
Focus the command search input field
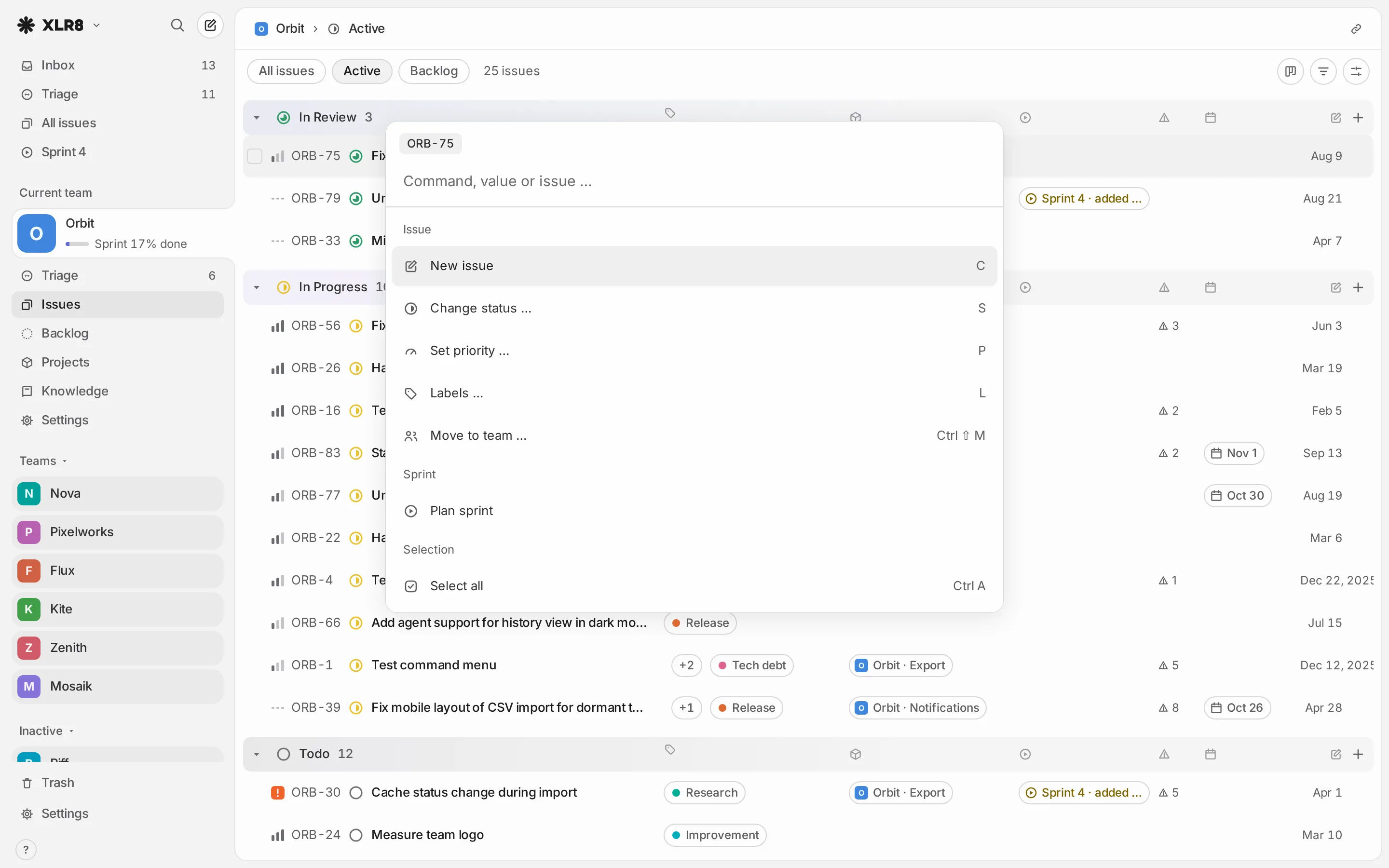click(694, 181)
